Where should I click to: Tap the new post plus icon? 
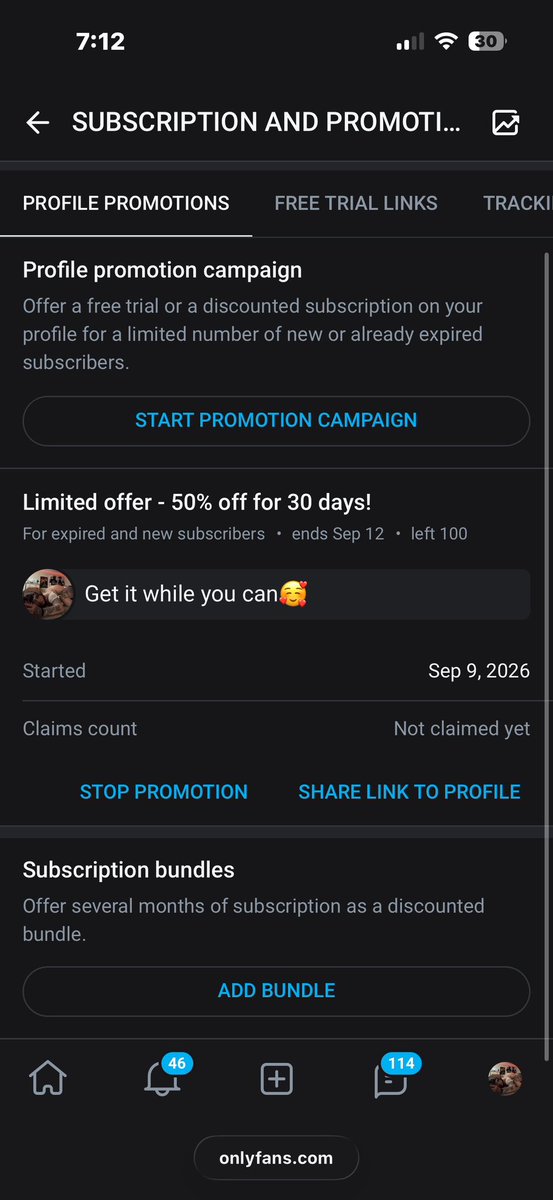tap(276, 1079)
